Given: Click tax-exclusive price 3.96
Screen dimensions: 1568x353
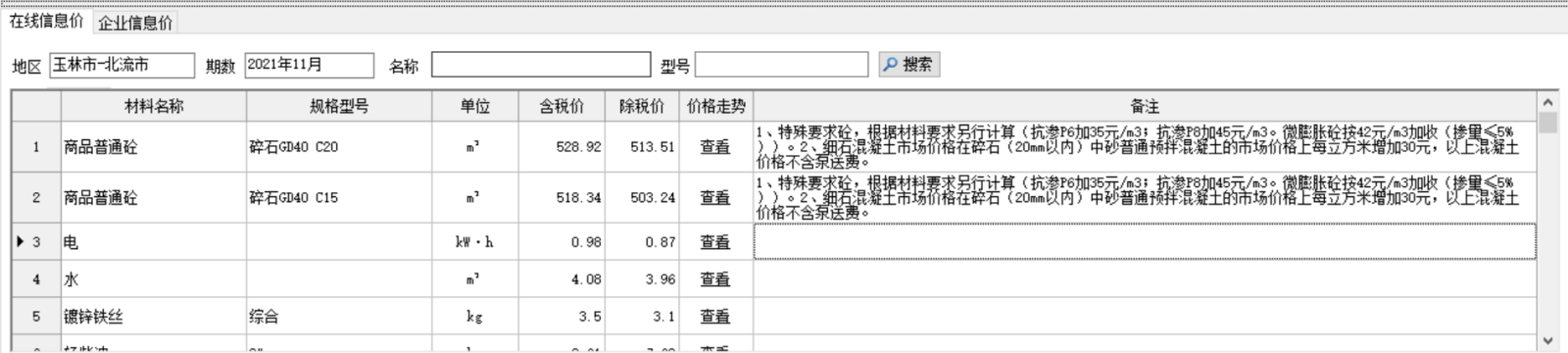Looking at the screenshot, I should (642, 279).
